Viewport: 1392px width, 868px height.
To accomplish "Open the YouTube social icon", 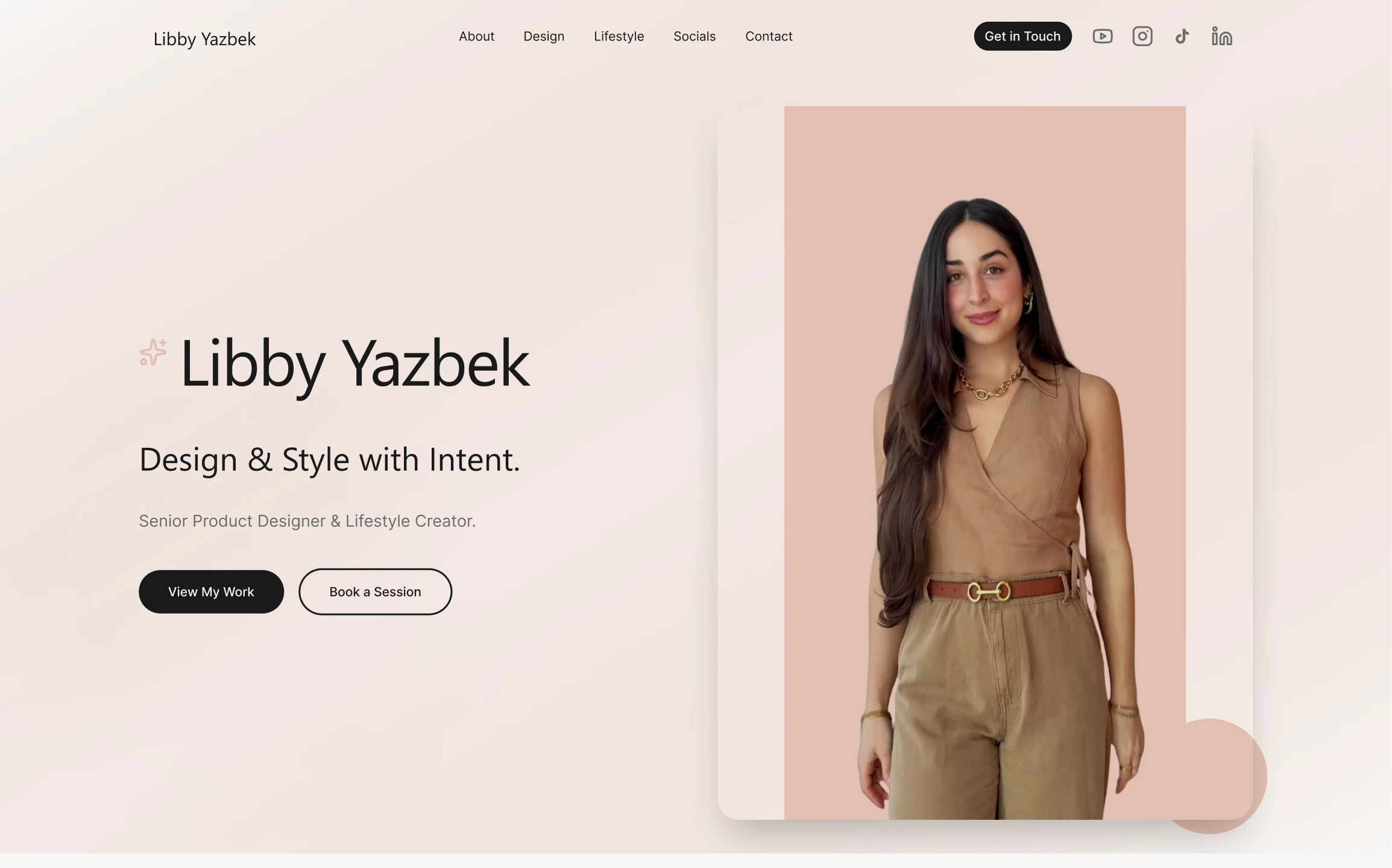I will (1102, 36).
